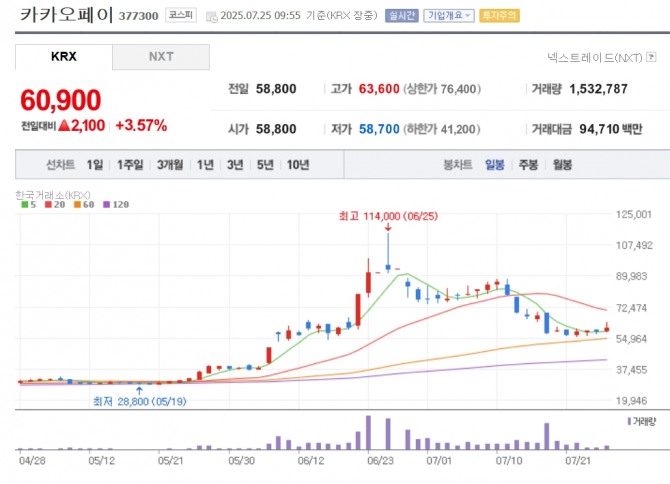Select the 10년 line chart period
Screen dimensions: 670x484
(x=298, y=164)
